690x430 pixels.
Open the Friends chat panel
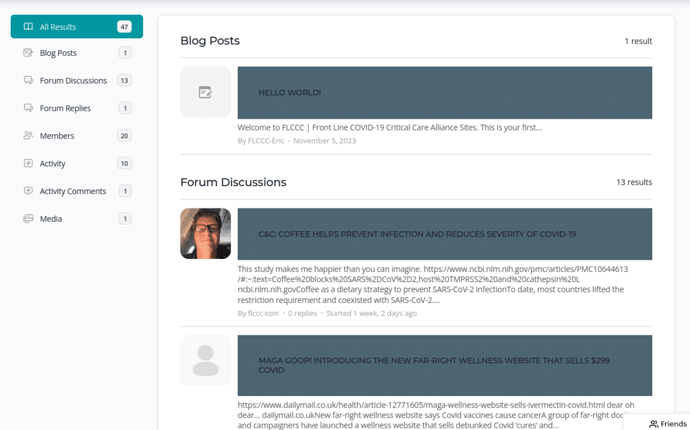(667, 424)
